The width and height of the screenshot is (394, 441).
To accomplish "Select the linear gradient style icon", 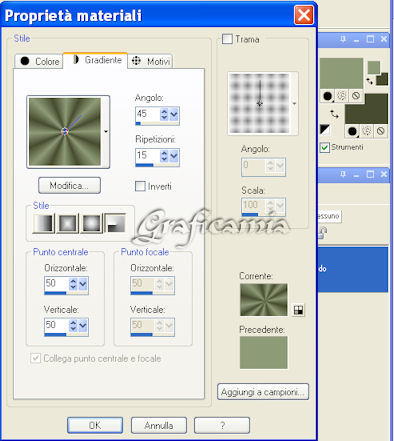I will (44, 223).
